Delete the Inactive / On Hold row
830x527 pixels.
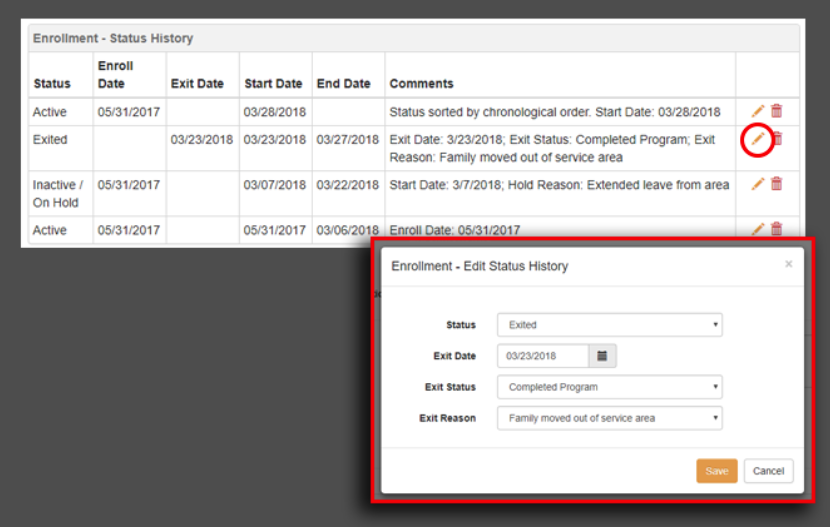tap(777, 184)
